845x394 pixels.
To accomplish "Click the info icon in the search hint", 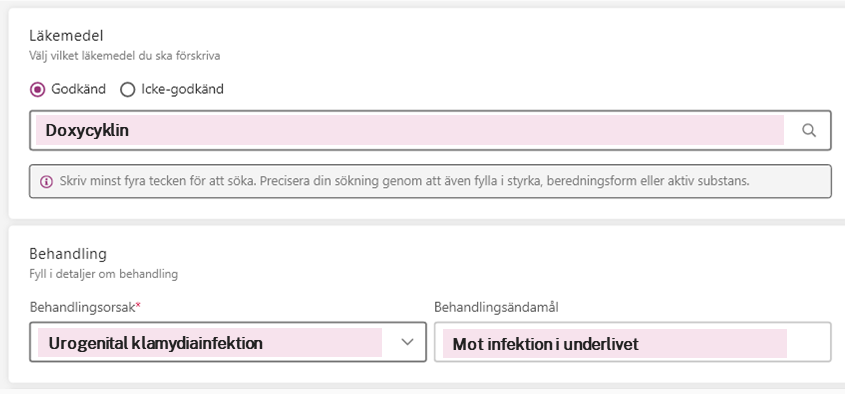I will click(x=46, y=181).
